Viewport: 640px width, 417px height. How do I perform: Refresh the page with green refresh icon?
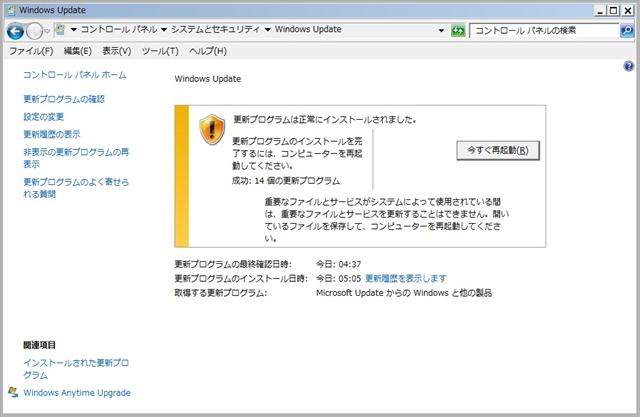pyautogui.click(x=458, y=31)
